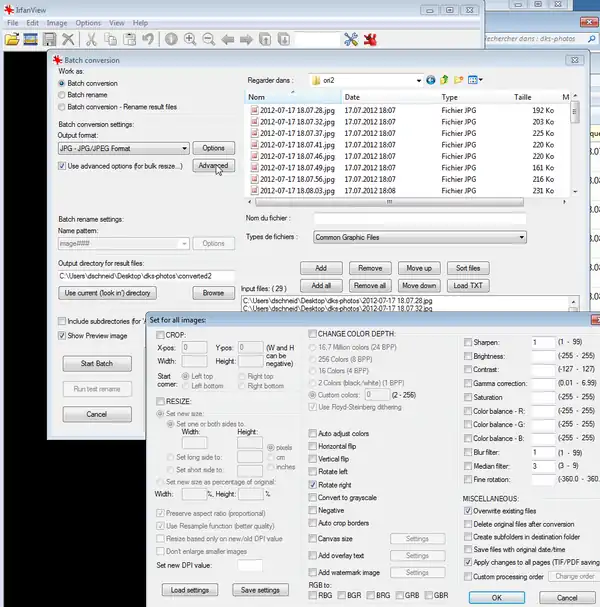Enable the CROP checkbox

pyautogui.click(x=159, y=335)
